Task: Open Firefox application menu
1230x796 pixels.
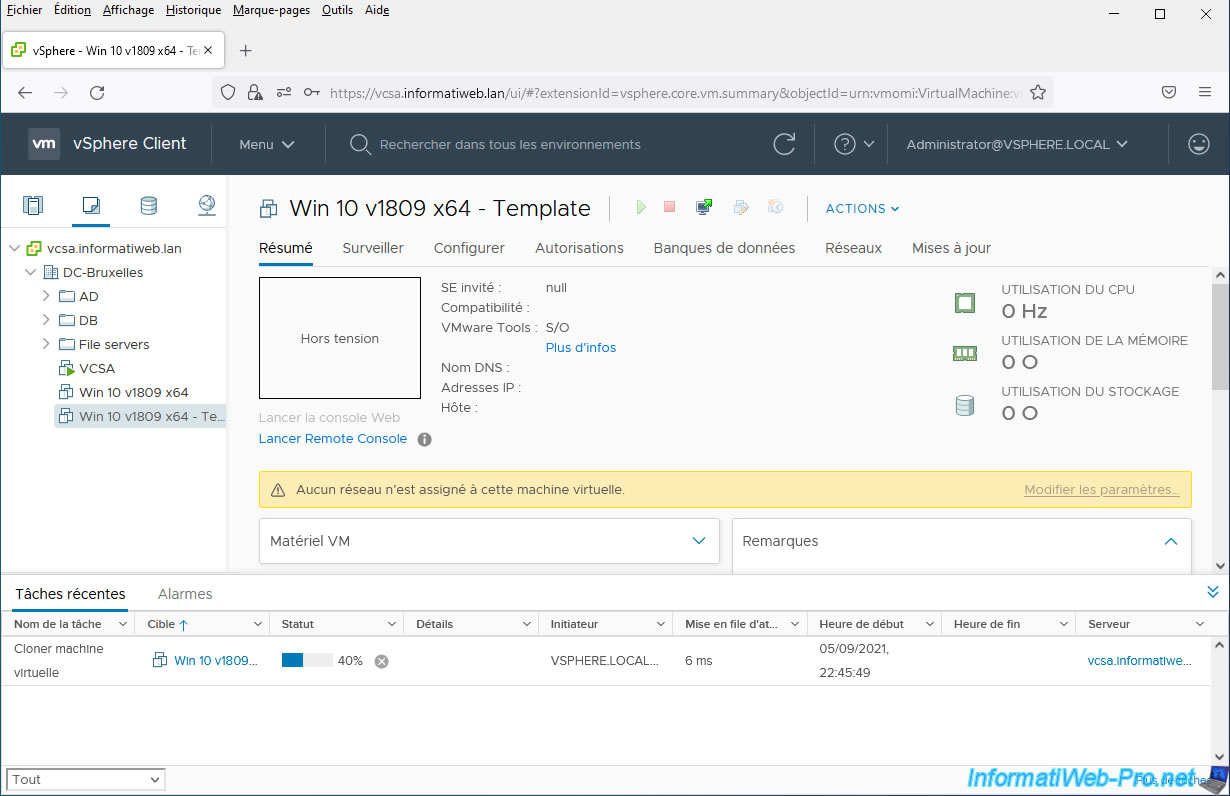Action: click(1205, 92)
